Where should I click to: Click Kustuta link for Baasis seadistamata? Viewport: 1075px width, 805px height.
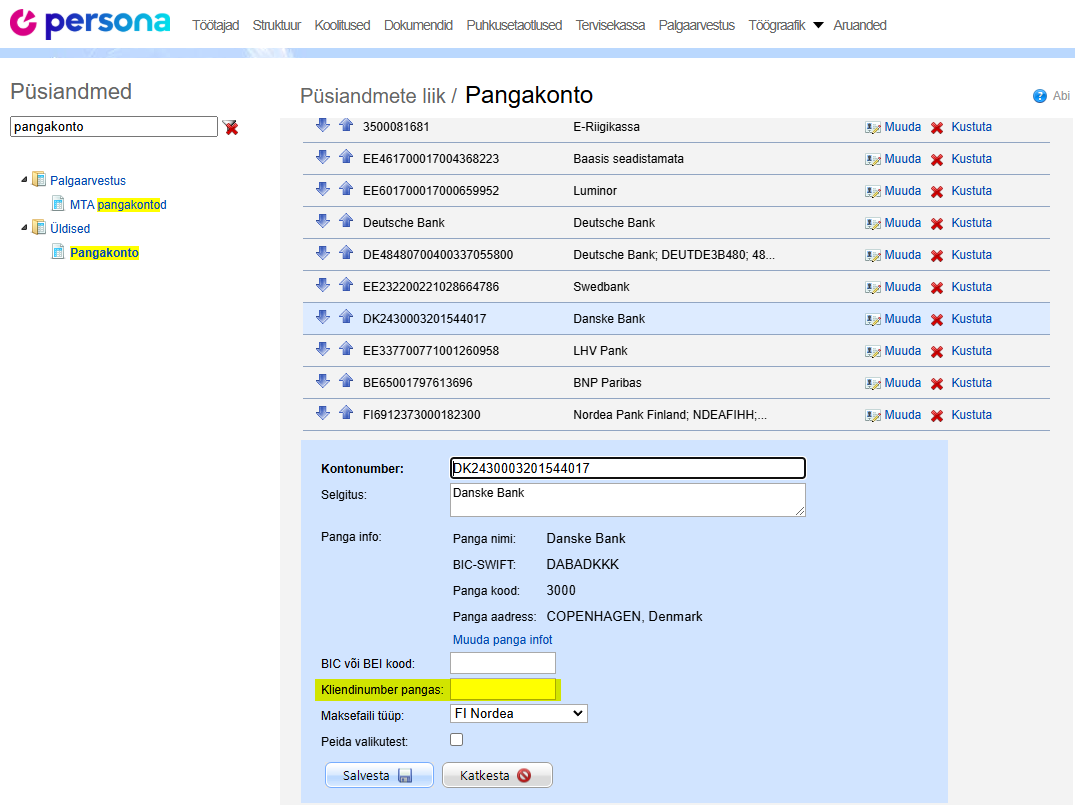(x=971, y=158)
